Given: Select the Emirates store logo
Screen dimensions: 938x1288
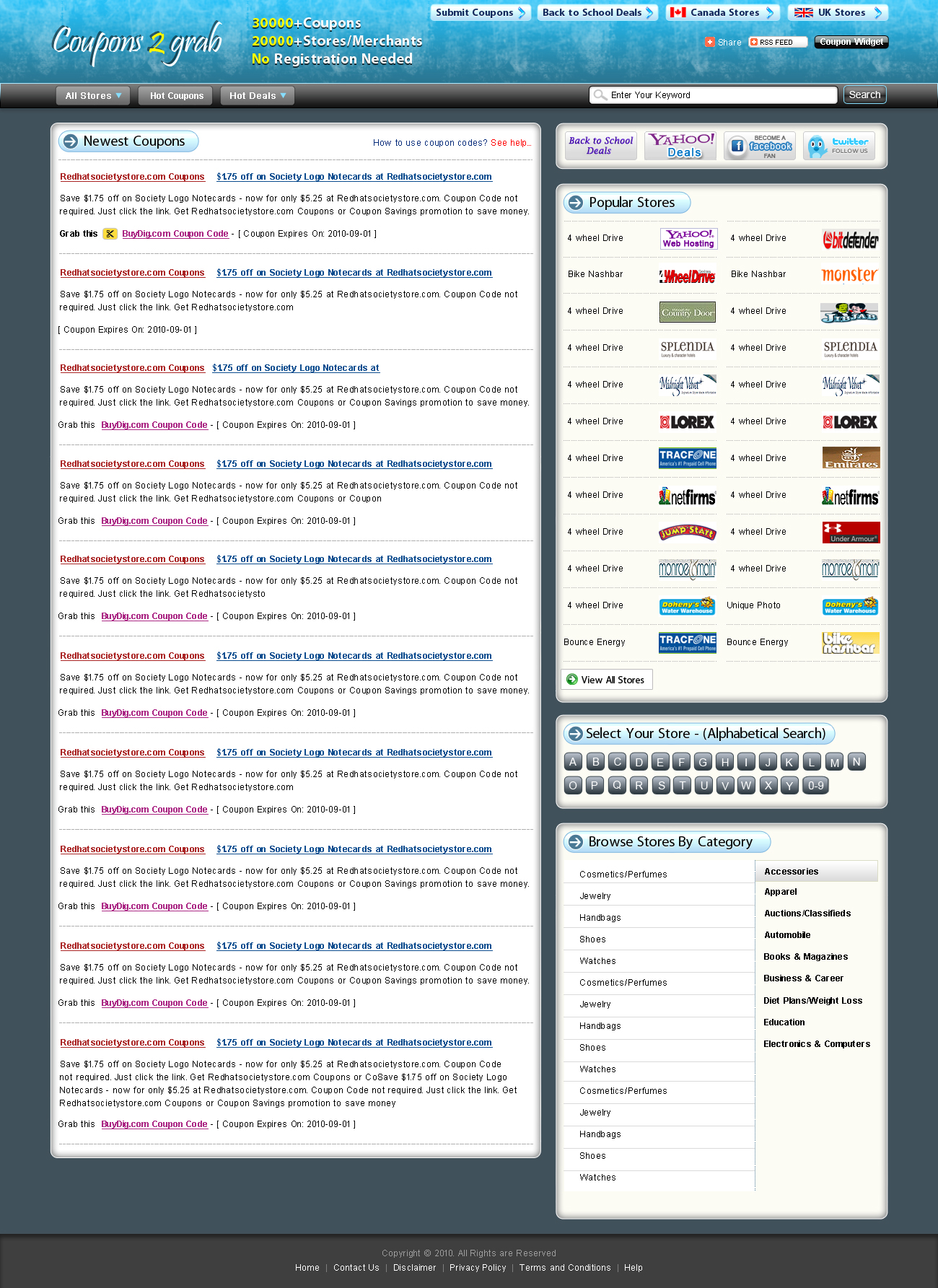Looking at the screenshot, I should (851, 458).
